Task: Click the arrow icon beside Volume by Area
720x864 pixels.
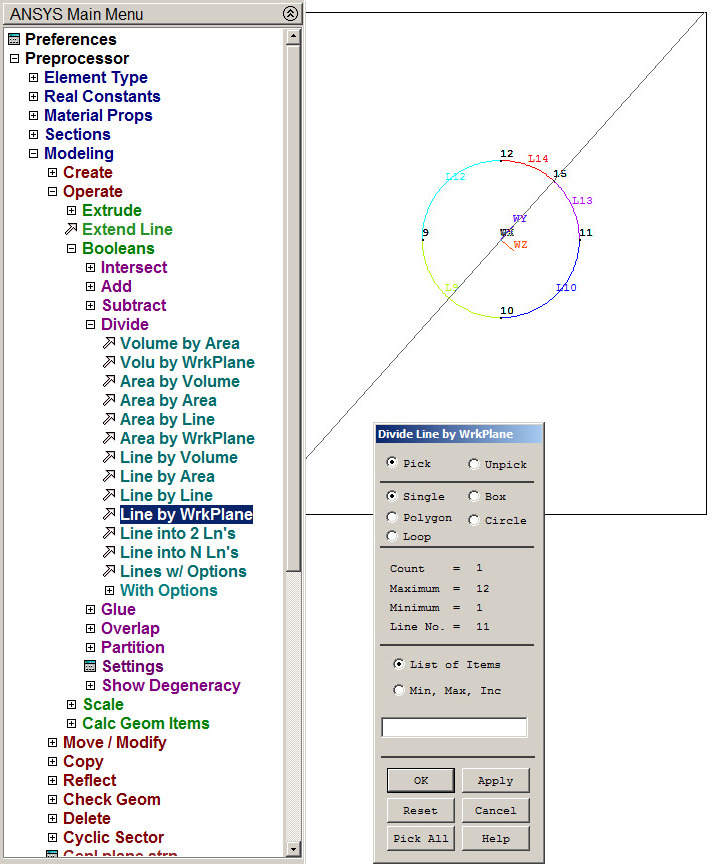Action: 109,343
